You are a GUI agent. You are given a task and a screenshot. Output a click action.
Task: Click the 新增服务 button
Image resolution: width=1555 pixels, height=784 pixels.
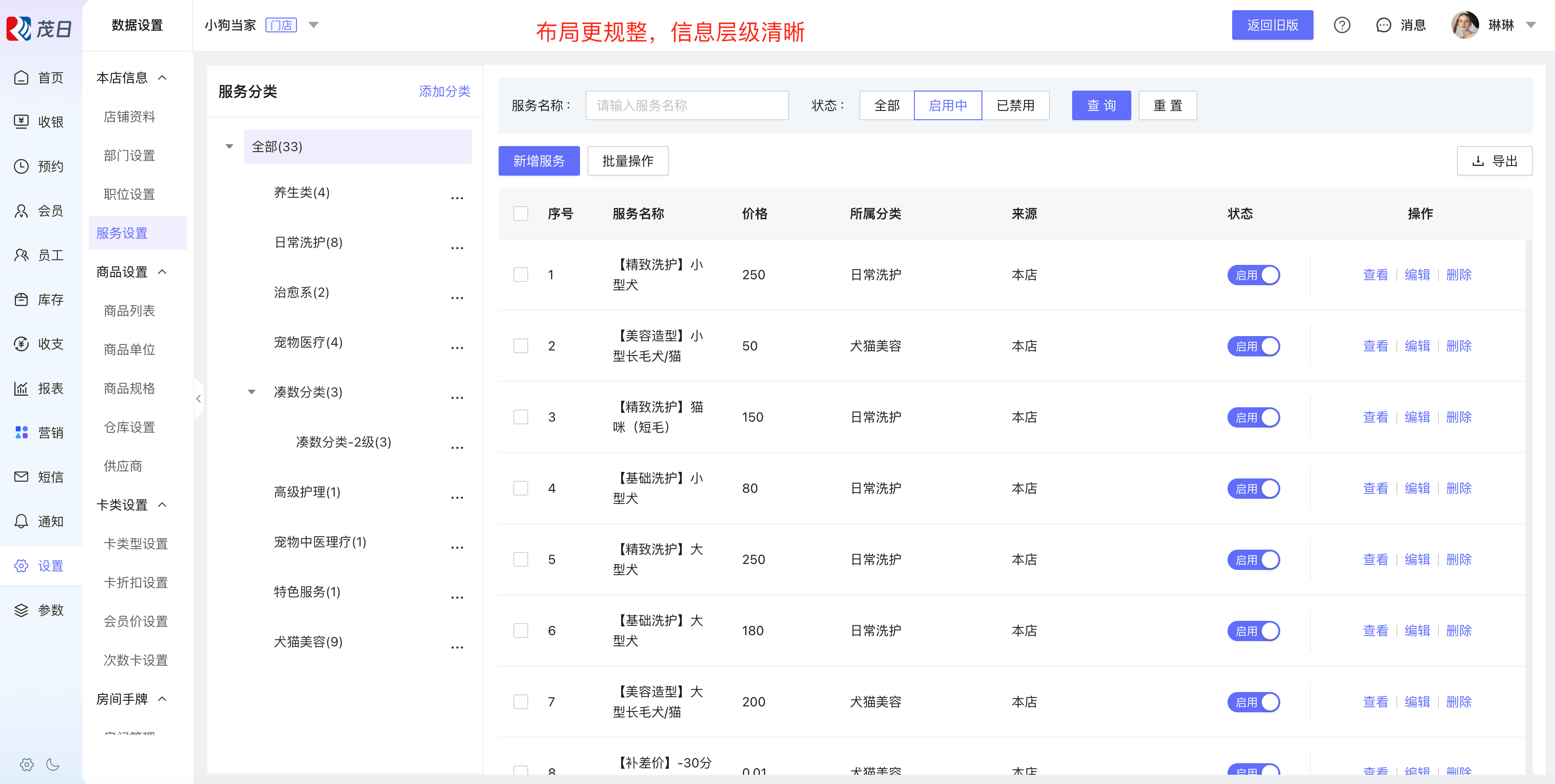tap(538, 161)
